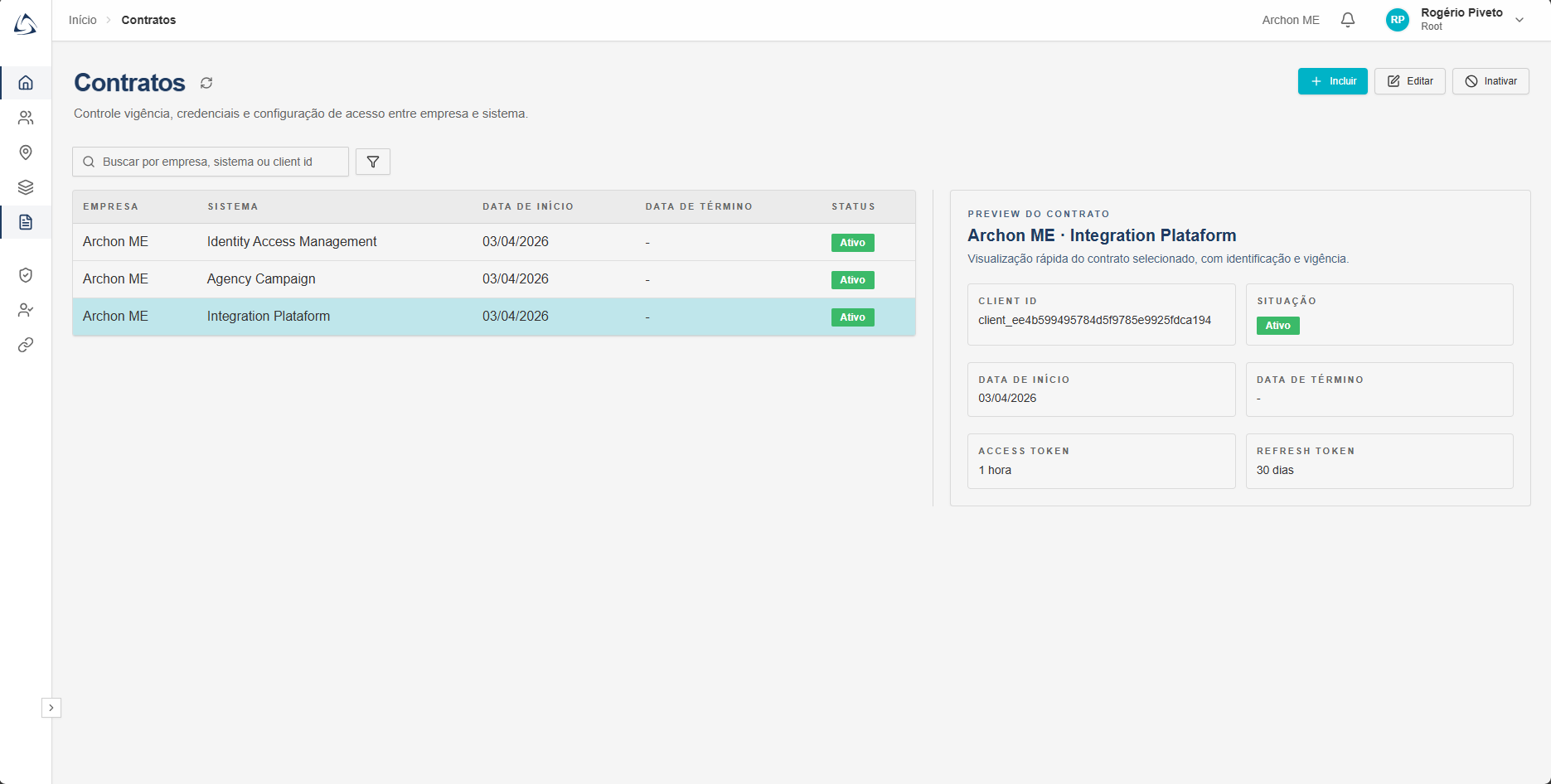Select the location pin sidebar icon

point(26,152)
